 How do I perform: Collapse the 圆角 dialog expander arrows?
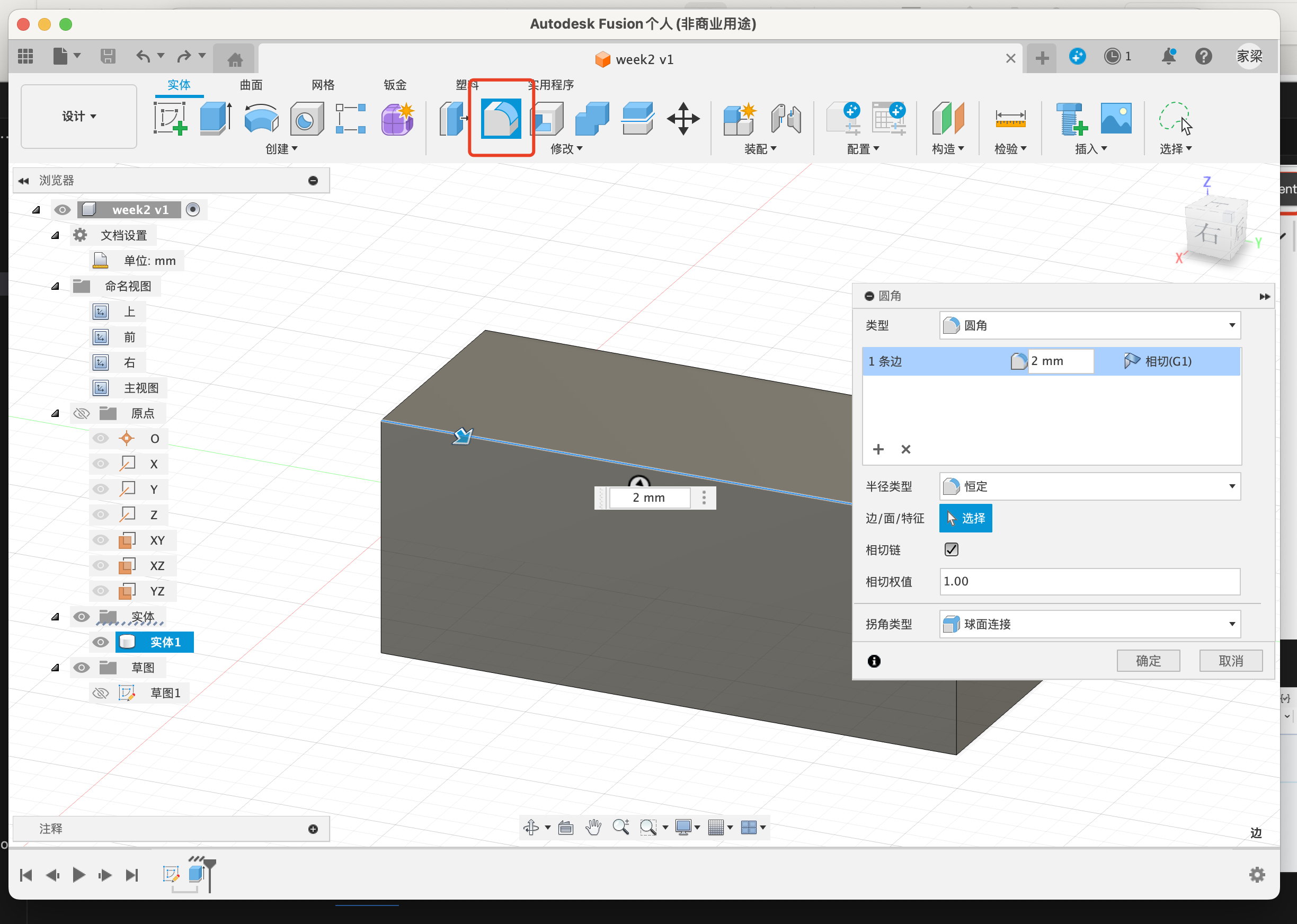[1265, 296]
